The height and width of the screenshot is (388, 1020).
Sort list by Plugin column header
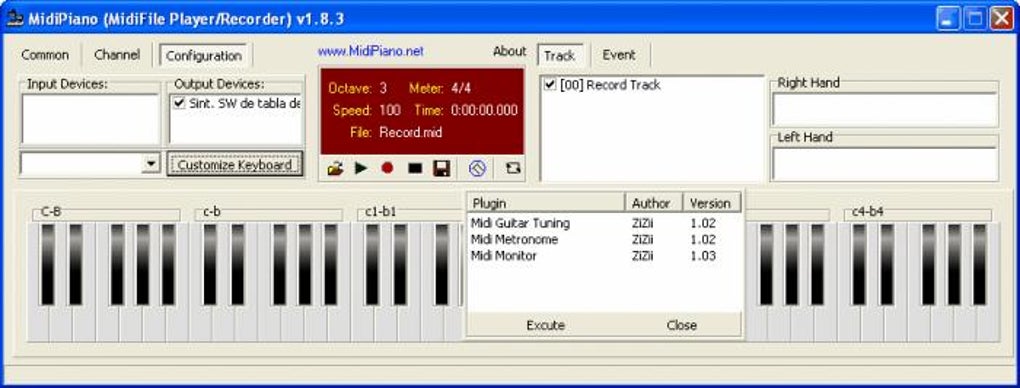(546, 203)
